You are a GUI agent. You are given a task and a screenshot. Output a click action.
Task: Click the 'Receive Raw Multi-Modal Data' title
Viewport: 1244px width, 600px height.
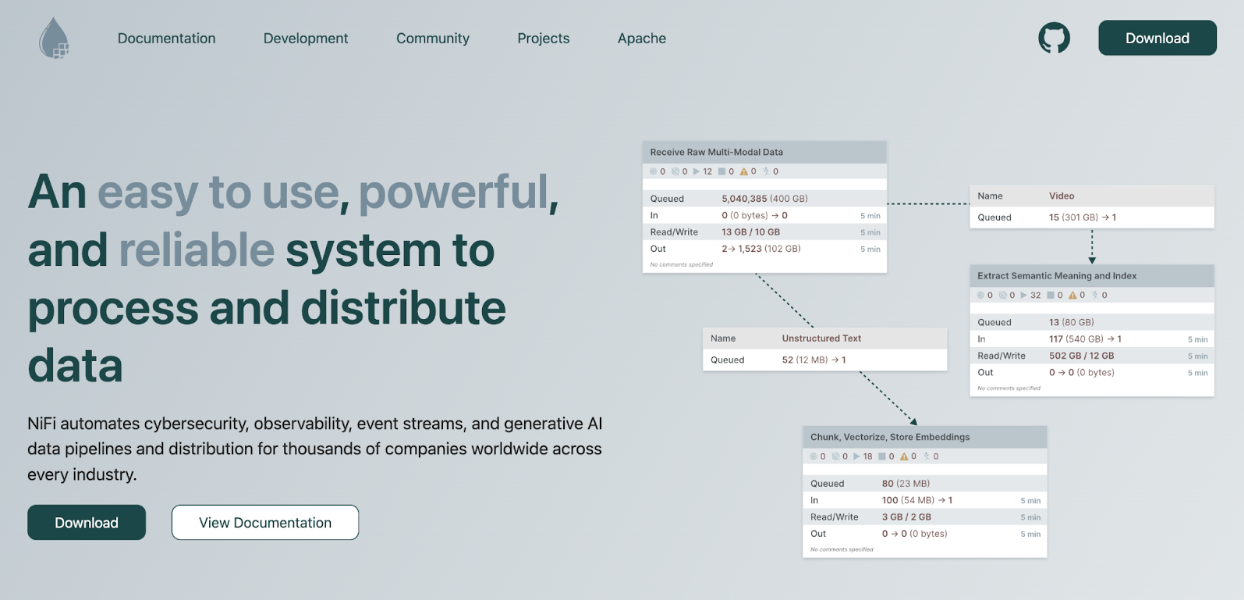716,152
